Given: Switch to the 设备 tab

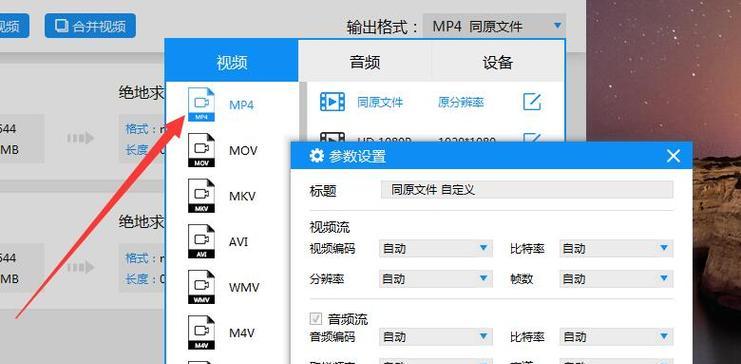Looking at the screenshot, I should [x=498, y=61].
